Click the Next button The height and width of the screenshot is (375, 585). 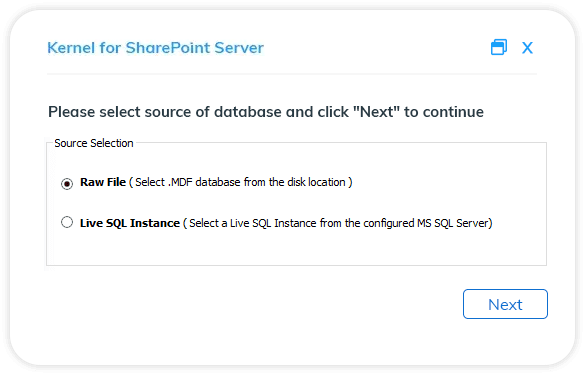pos(505,304)
